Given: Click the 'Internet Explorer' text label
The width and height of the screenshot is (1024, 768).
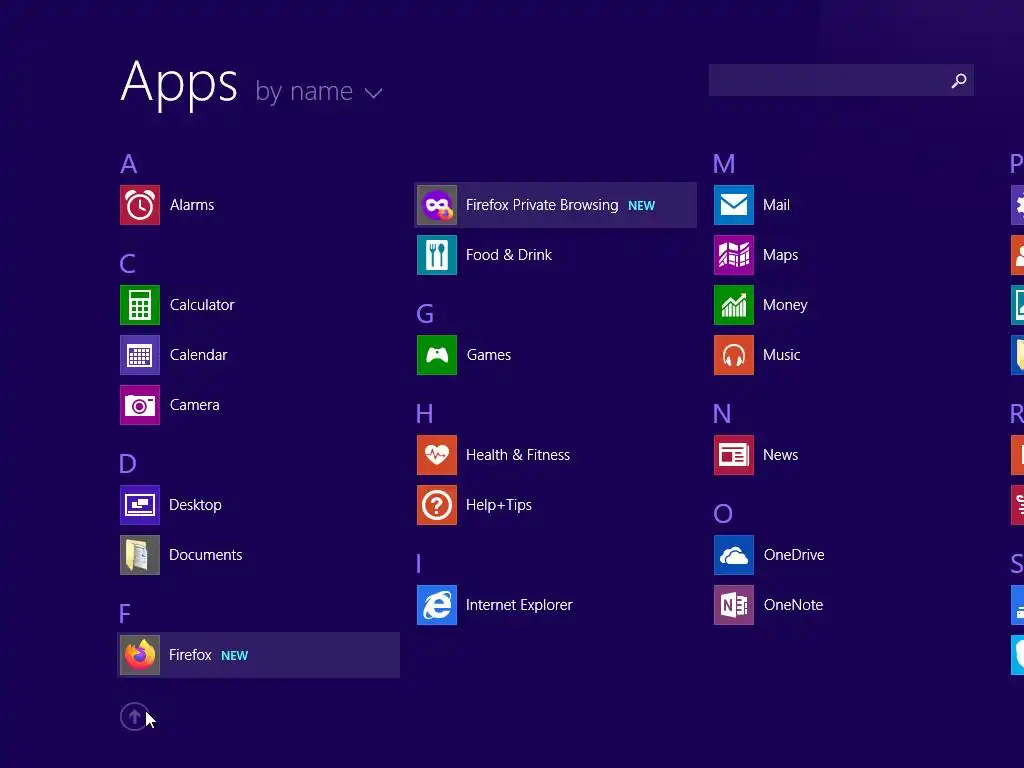Looking at the screenshot, I should pyautogui.click(x=519, y=605).
